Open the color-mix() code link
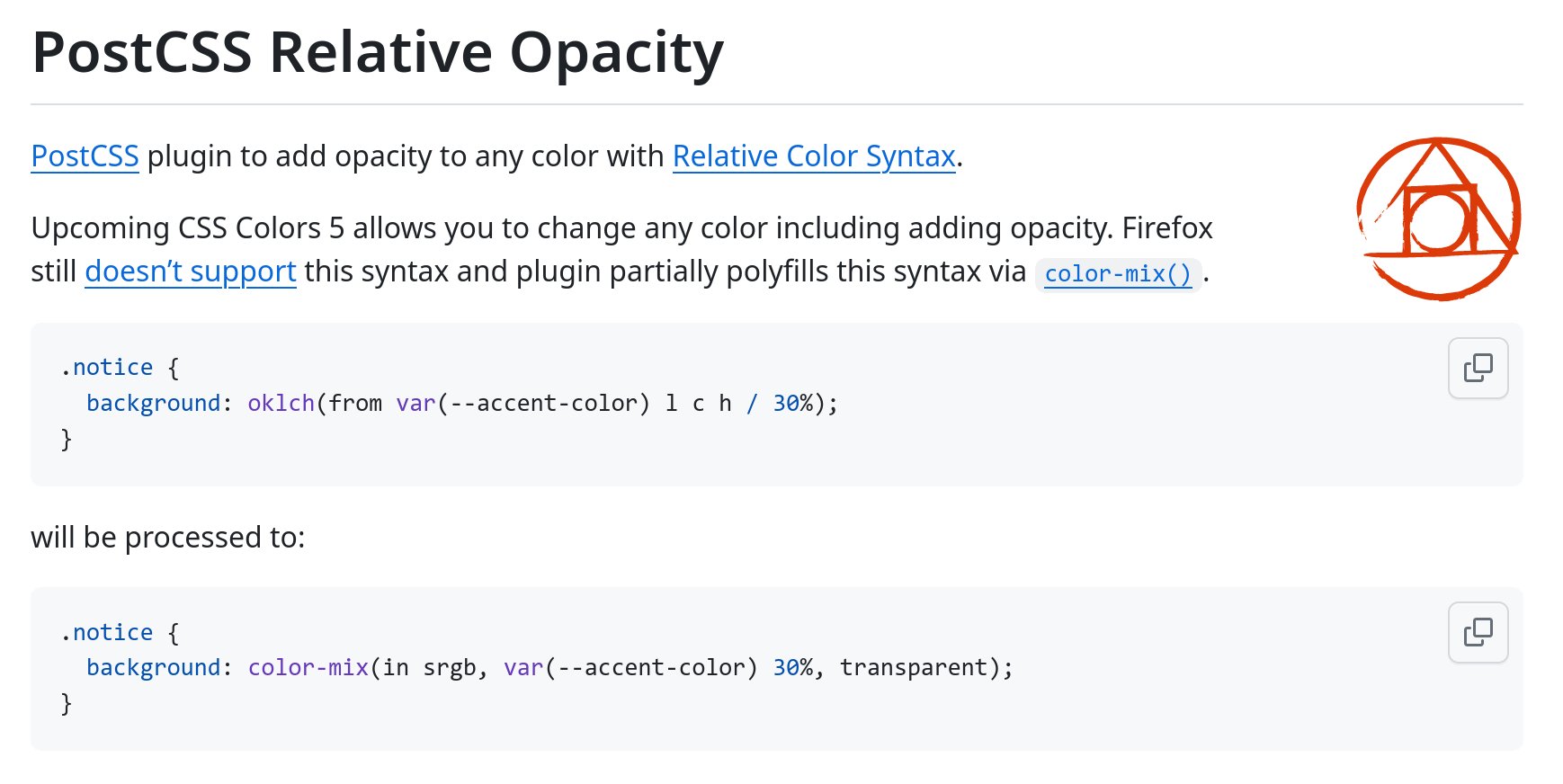Screen dimensions: 1563x784 (x=1118, y=273)
